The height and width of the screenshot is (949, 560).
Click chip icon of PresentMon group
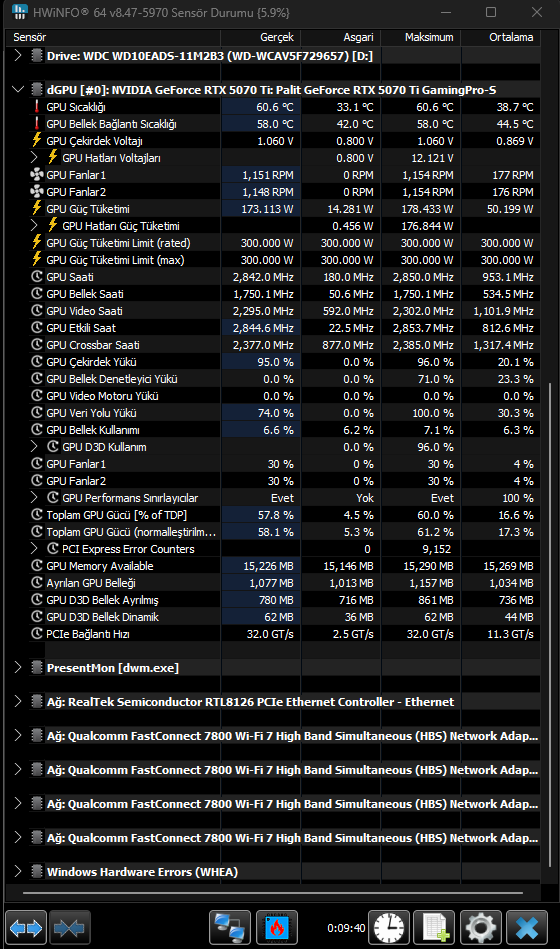click(x=37, y=668)
